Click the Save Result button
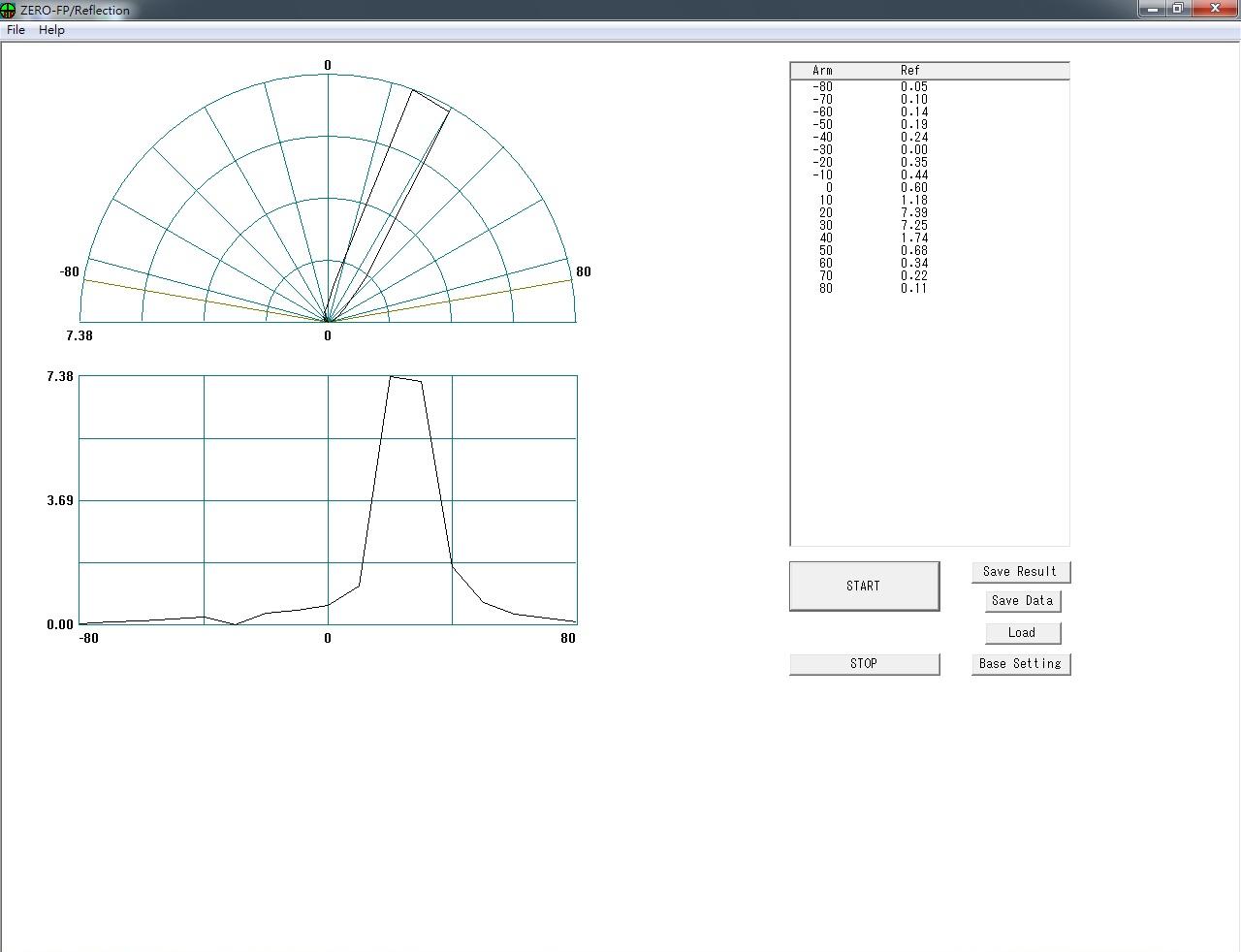 click(1020, 572)
